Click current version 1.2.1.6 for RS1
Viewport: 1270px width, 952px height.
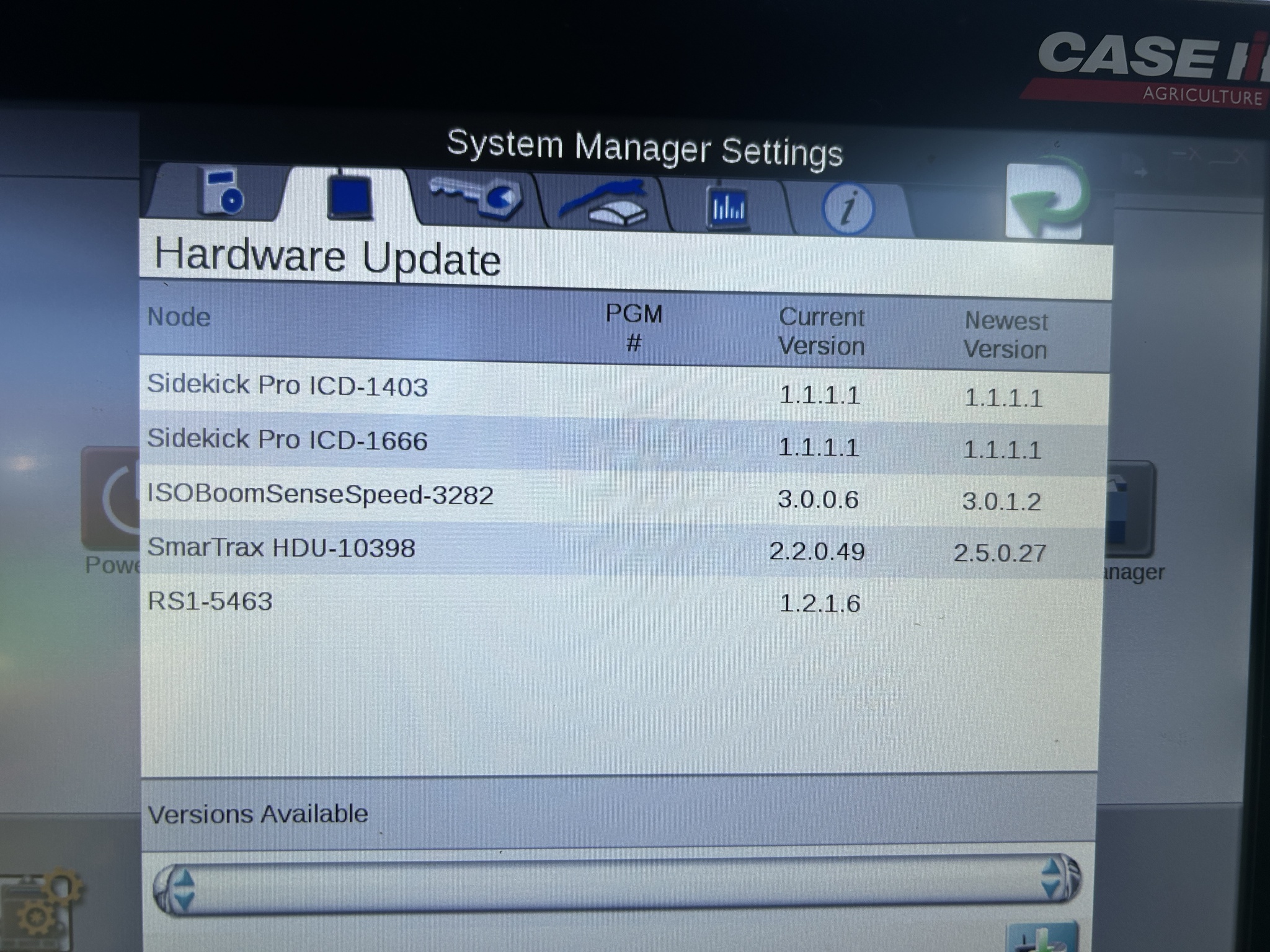(x=820, y=603)
